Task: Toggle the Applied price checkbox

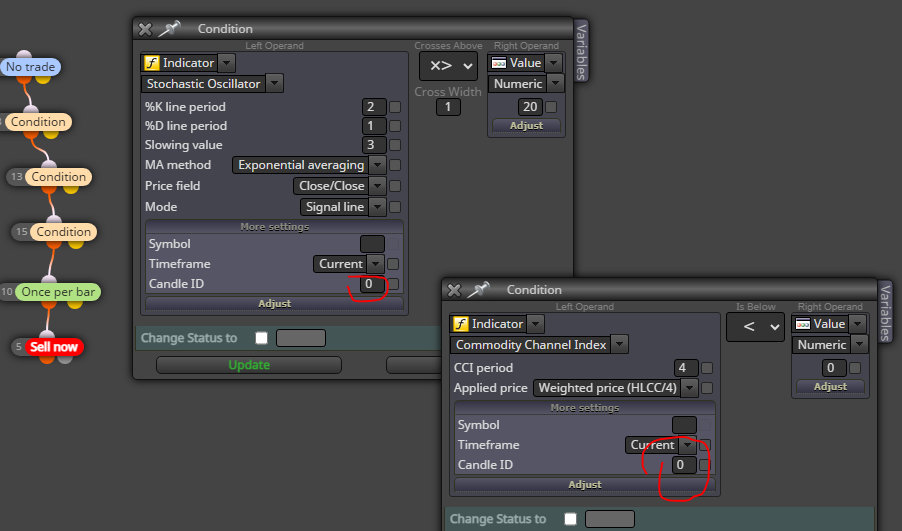Action: tap(707, 388)
